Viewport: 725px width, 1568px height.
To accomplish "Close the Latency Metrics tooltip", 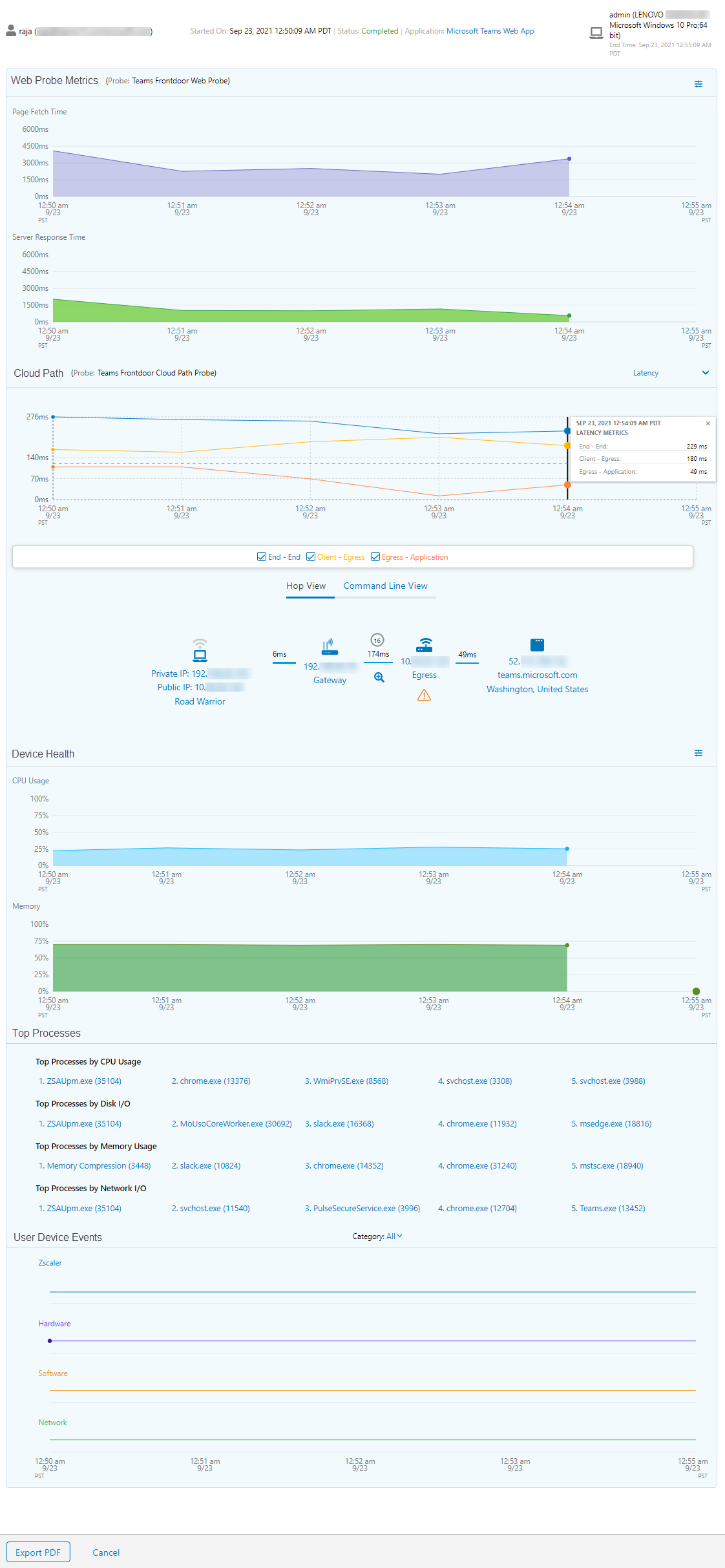I will pyautogui.click(x=708, y=423).
